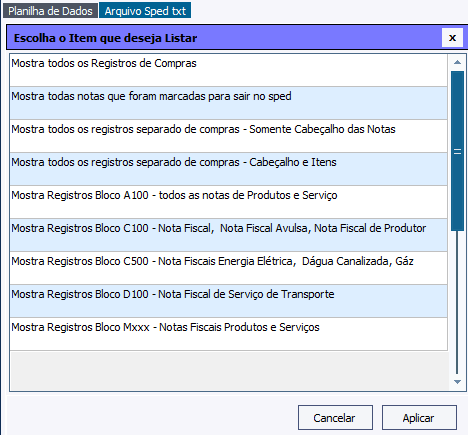Pick Bloco D100 Serviço de Transporte
The width and height of the screenshot is (468, 435).
pyautogui.click(x=229, y=301)
